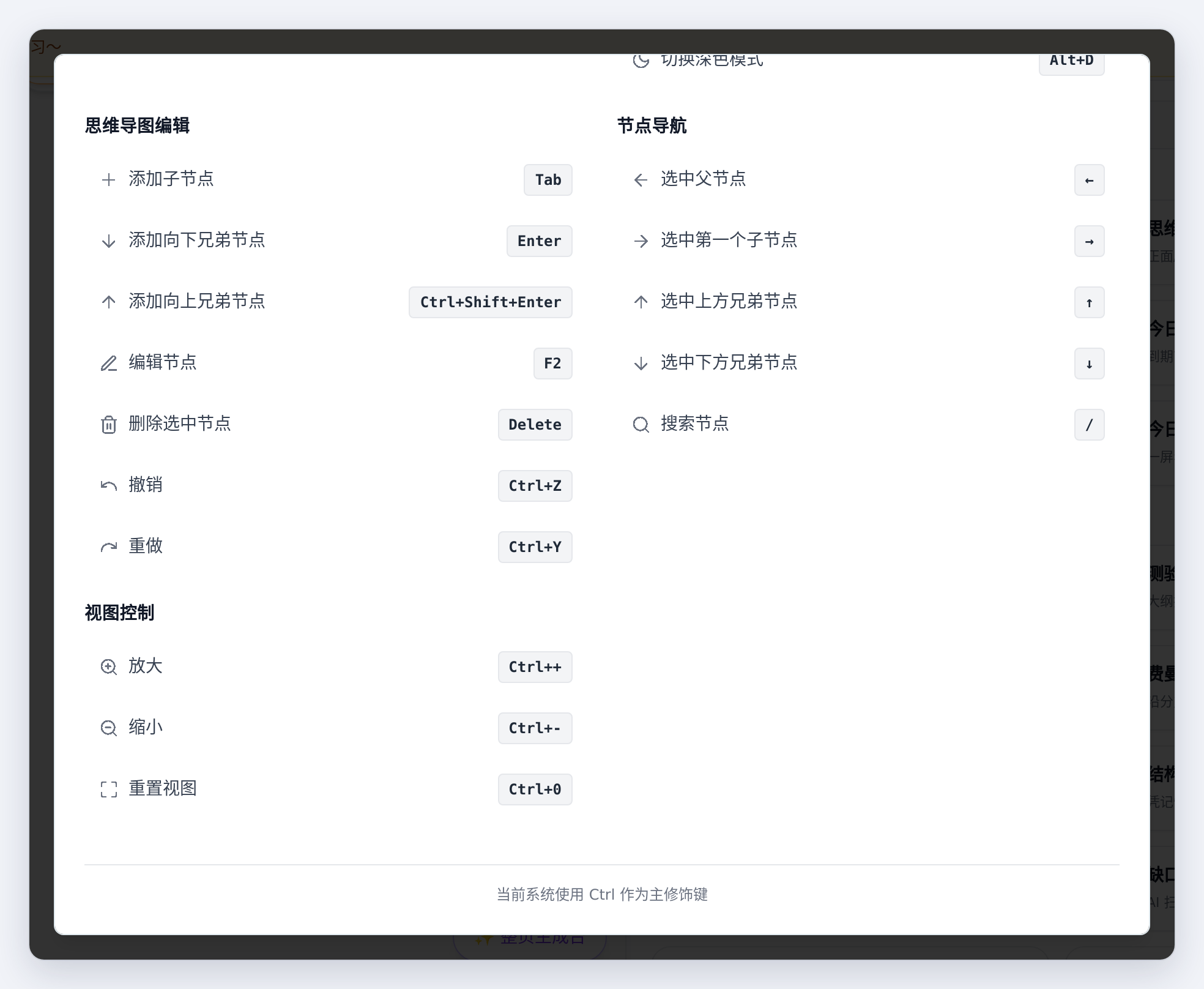Click the 撤销 label
1204x989 pixels.
[146, 485]
